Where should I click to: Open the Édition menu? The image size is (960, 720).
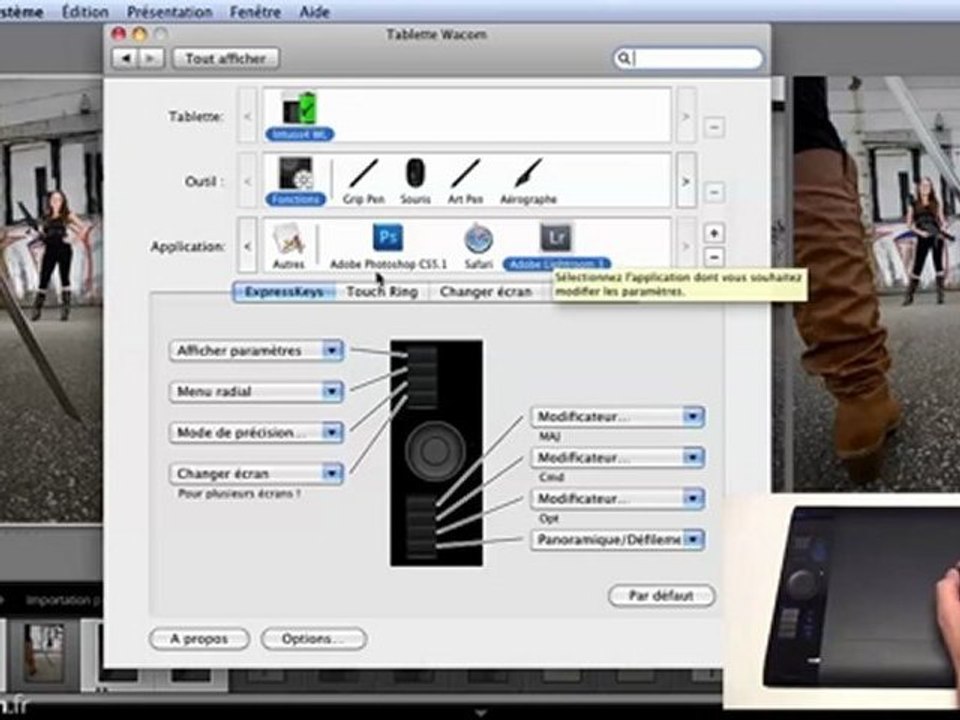[85, 11]
